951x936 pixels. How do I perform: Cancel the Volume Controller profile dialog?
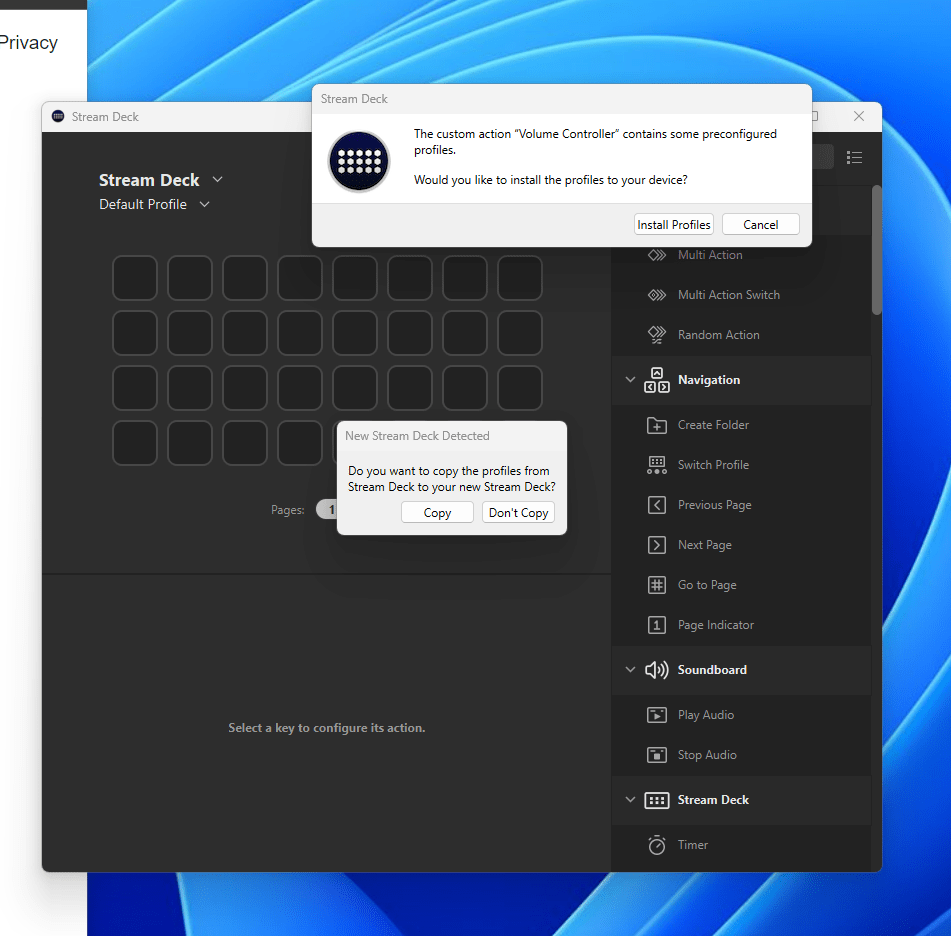pyautogui.click(x=761, y=224)
